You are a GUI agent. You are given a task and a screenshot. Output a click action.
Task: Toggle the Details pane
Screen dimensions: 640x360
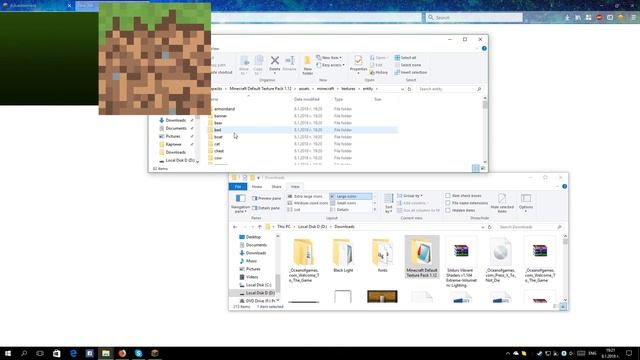point(266,208)
